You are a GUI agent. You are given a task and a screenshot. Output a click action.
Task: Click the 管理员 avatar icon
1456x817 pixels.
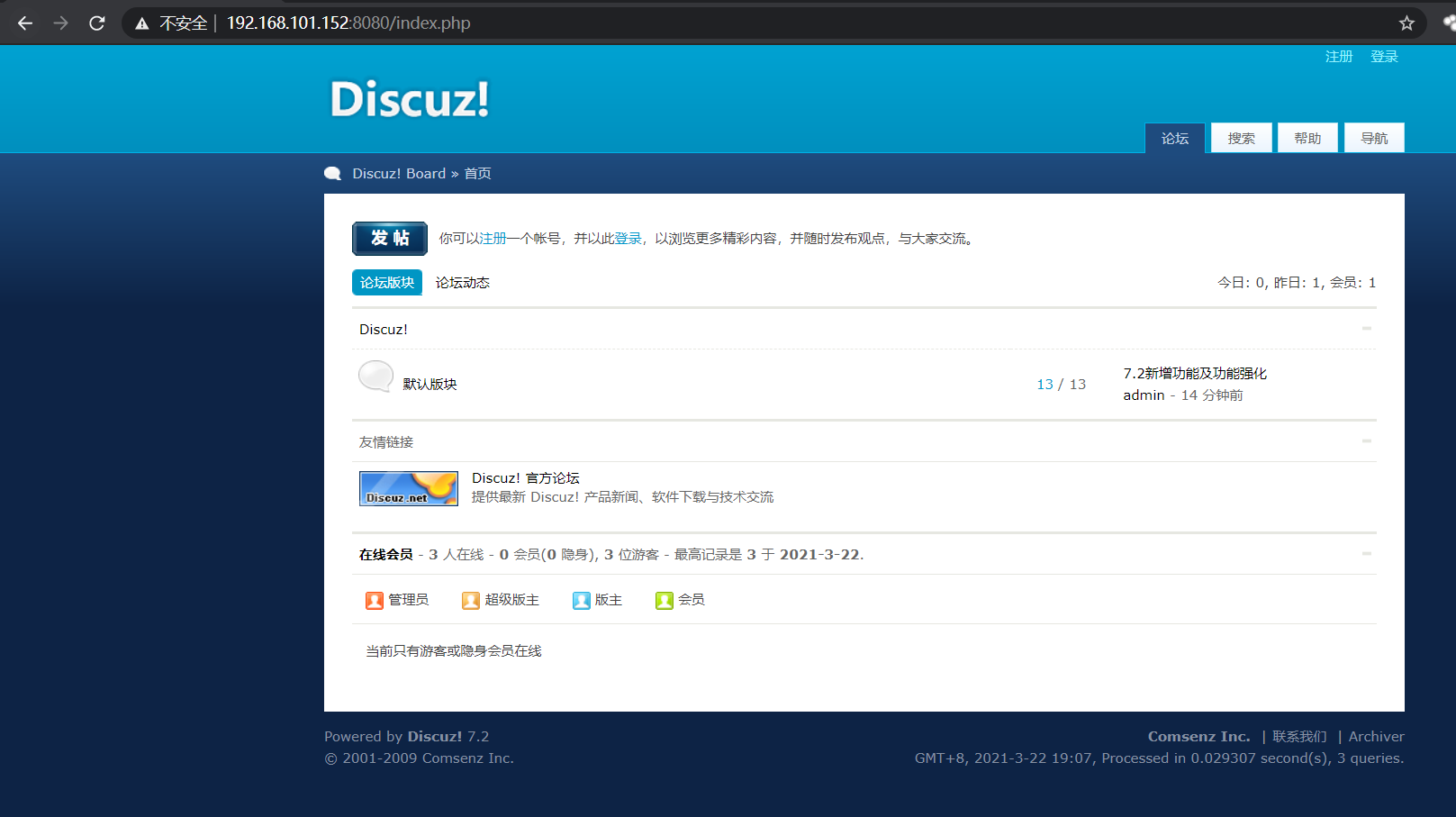(x=375, y=600)
